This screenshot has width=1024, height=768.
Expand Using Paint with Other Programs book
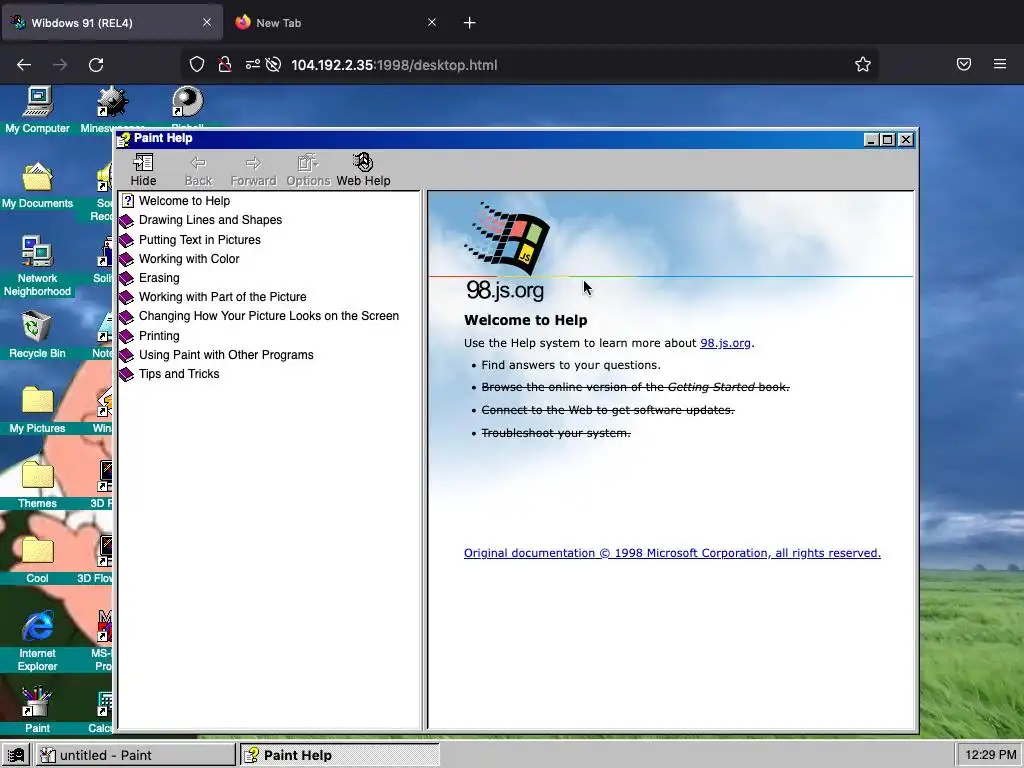click(126, 355)
